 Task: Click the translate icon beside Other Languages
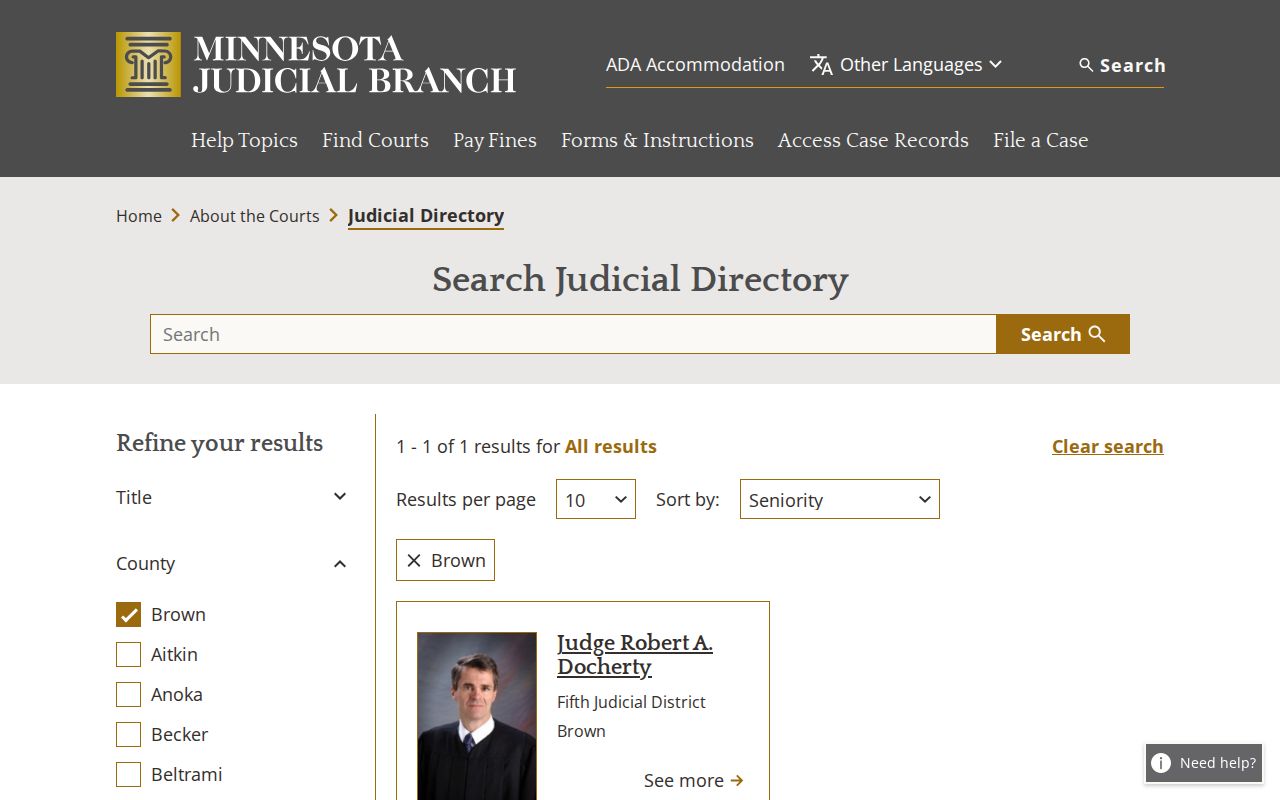coord(821,65)
